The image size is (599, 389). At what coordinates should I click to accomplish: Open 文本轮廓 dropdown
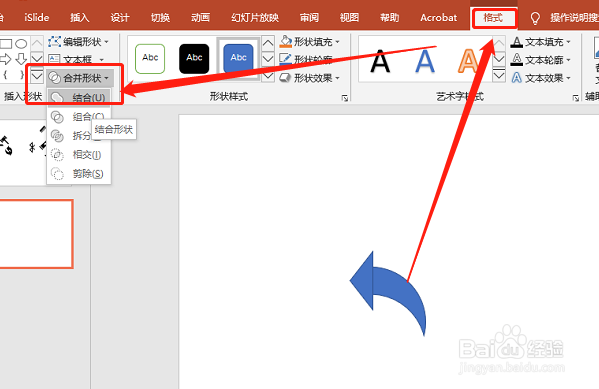pos(541,60)
